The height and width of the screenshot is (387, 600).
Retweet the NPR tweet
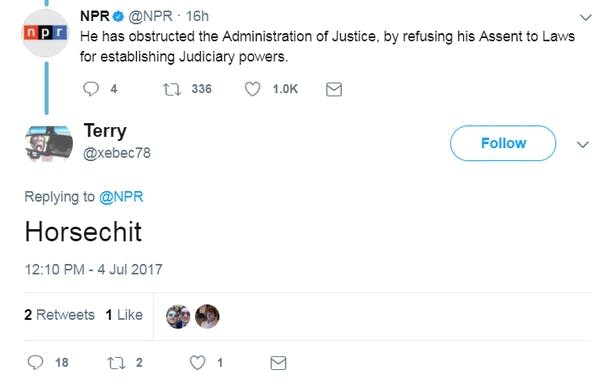(172, 89)
